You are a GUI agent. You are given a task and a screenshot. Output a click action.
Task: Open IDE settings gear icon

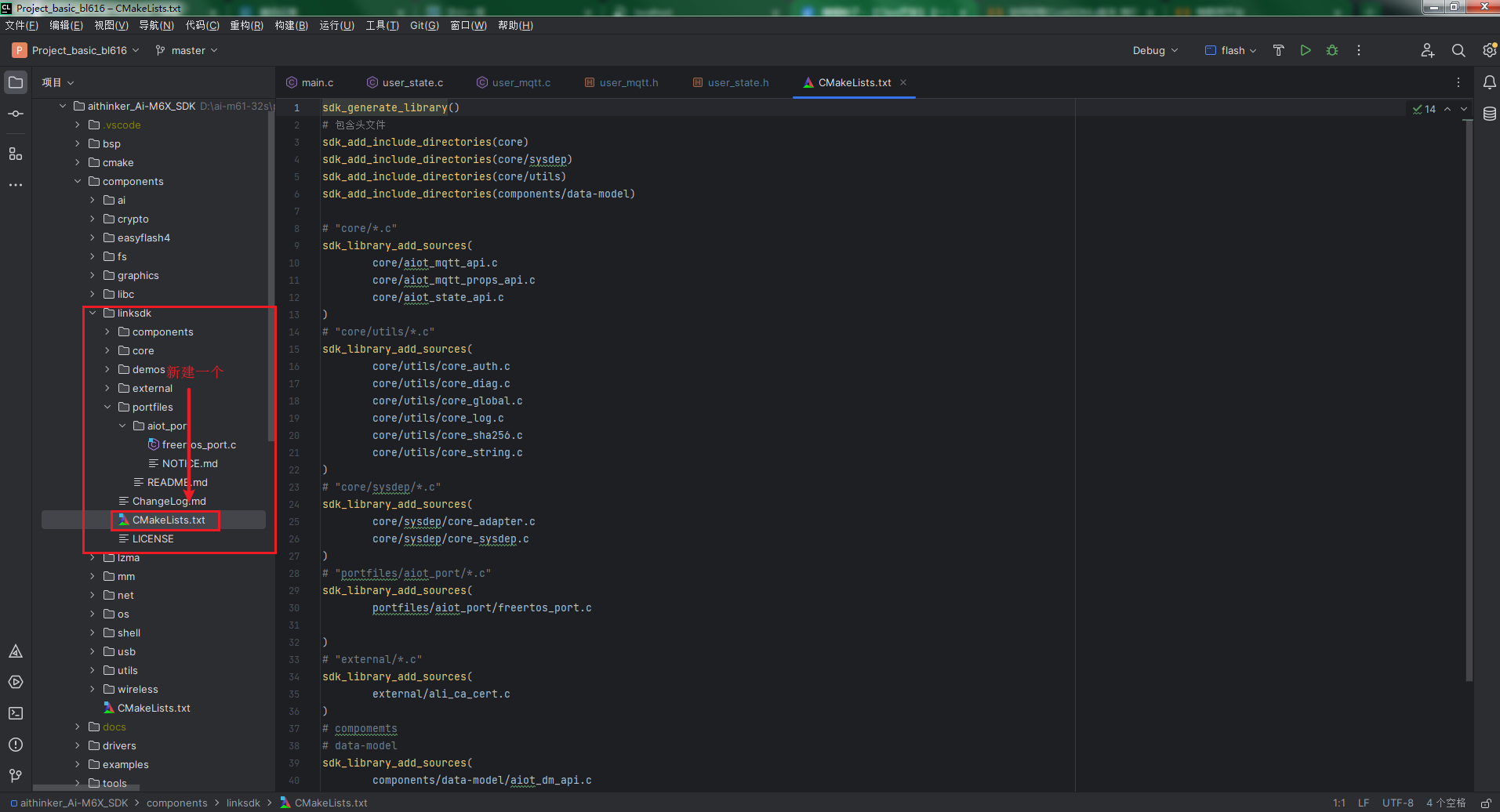pyautogui.click(x=1489, y=50)
